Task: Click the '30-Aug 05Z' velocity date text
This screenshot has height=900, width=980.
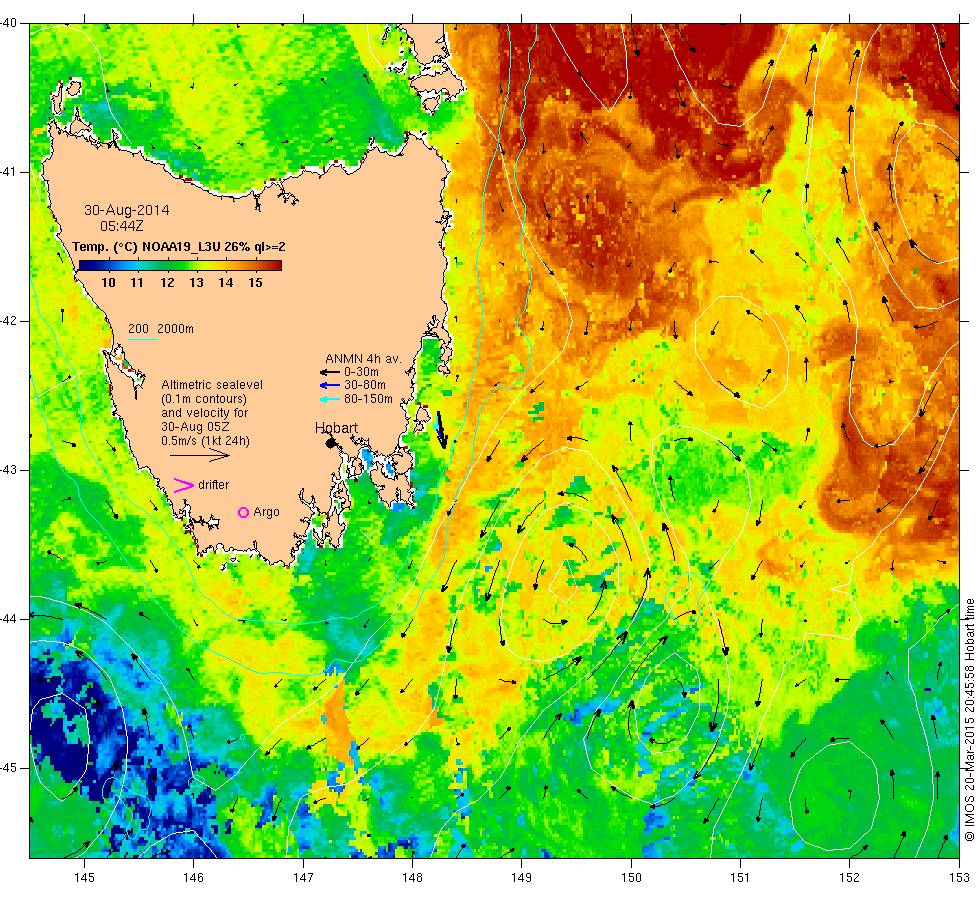Action: [x=195, y=427]
